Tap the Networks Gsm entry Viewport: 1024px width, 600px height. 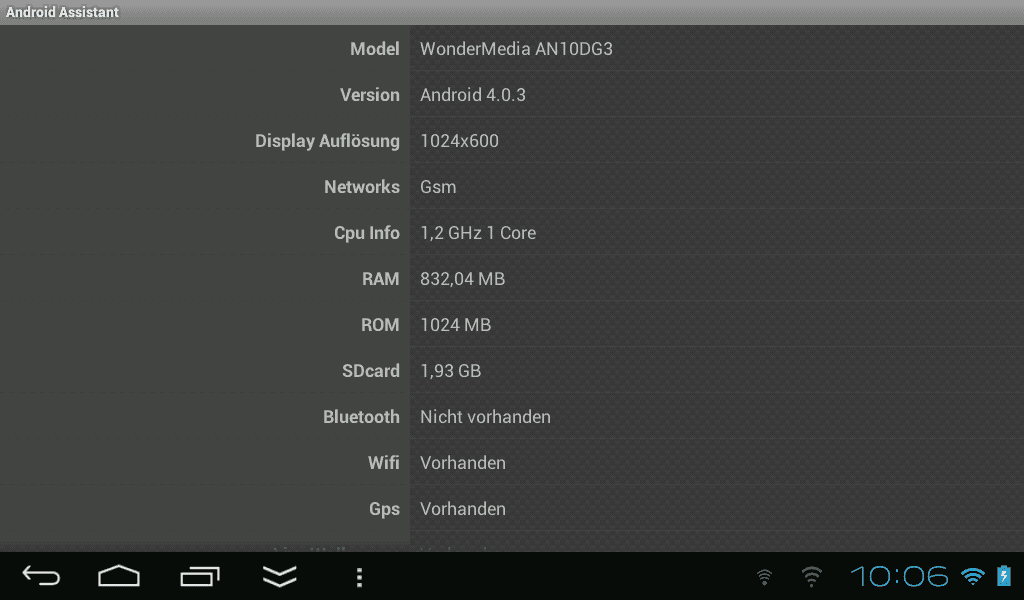[x=512, y=187]
